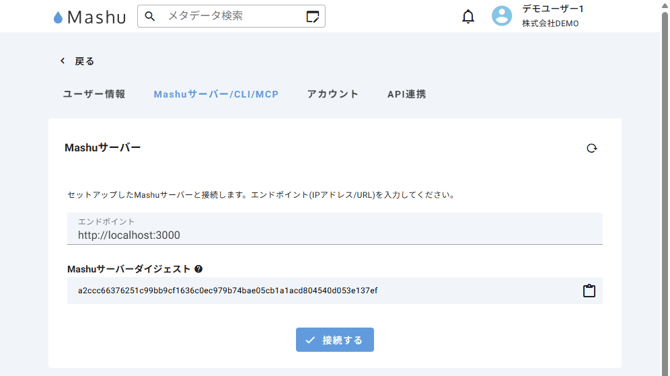Open the アカウント tab
This screenshot has width=670, height=376.
333,94
